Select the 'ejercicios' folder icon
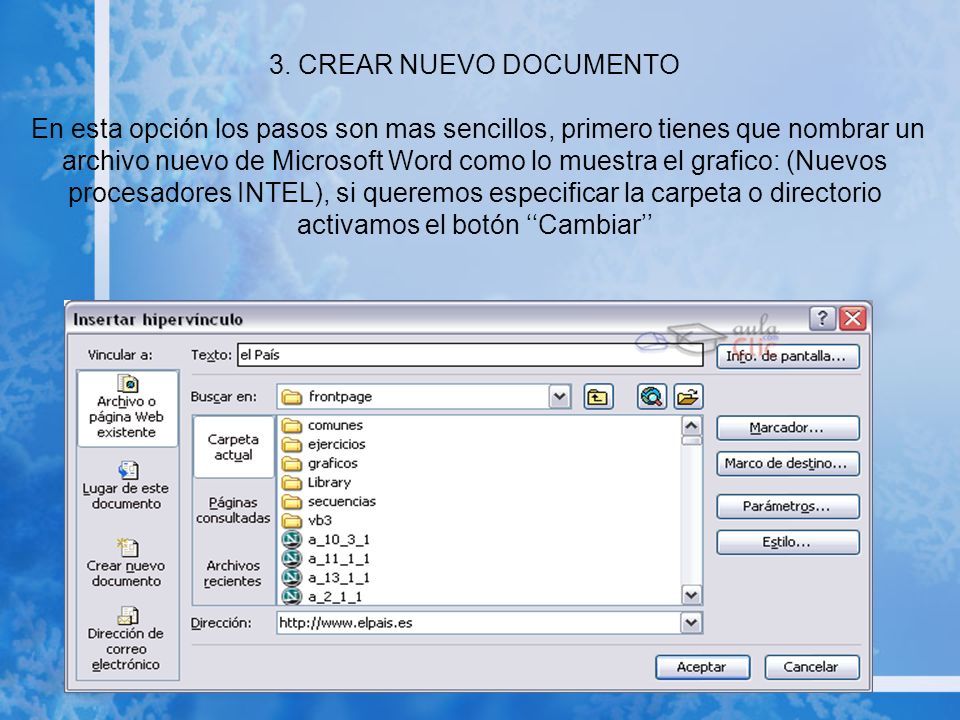The image size is (960, 720). [292, 444]
